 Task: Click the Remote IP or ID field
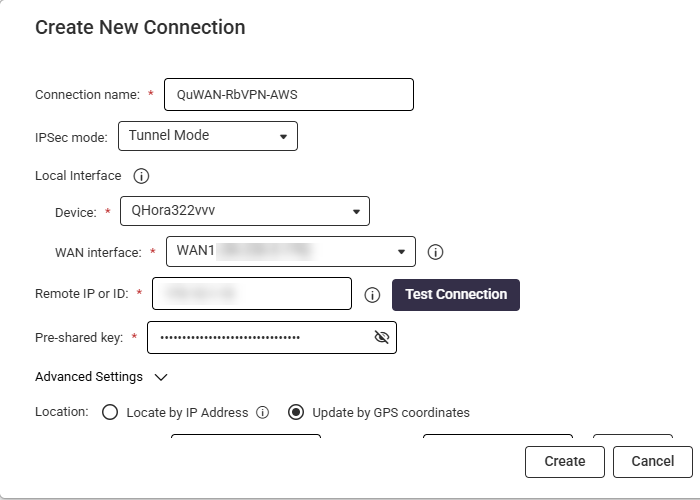pyautogui.click(x=252, y=294)
